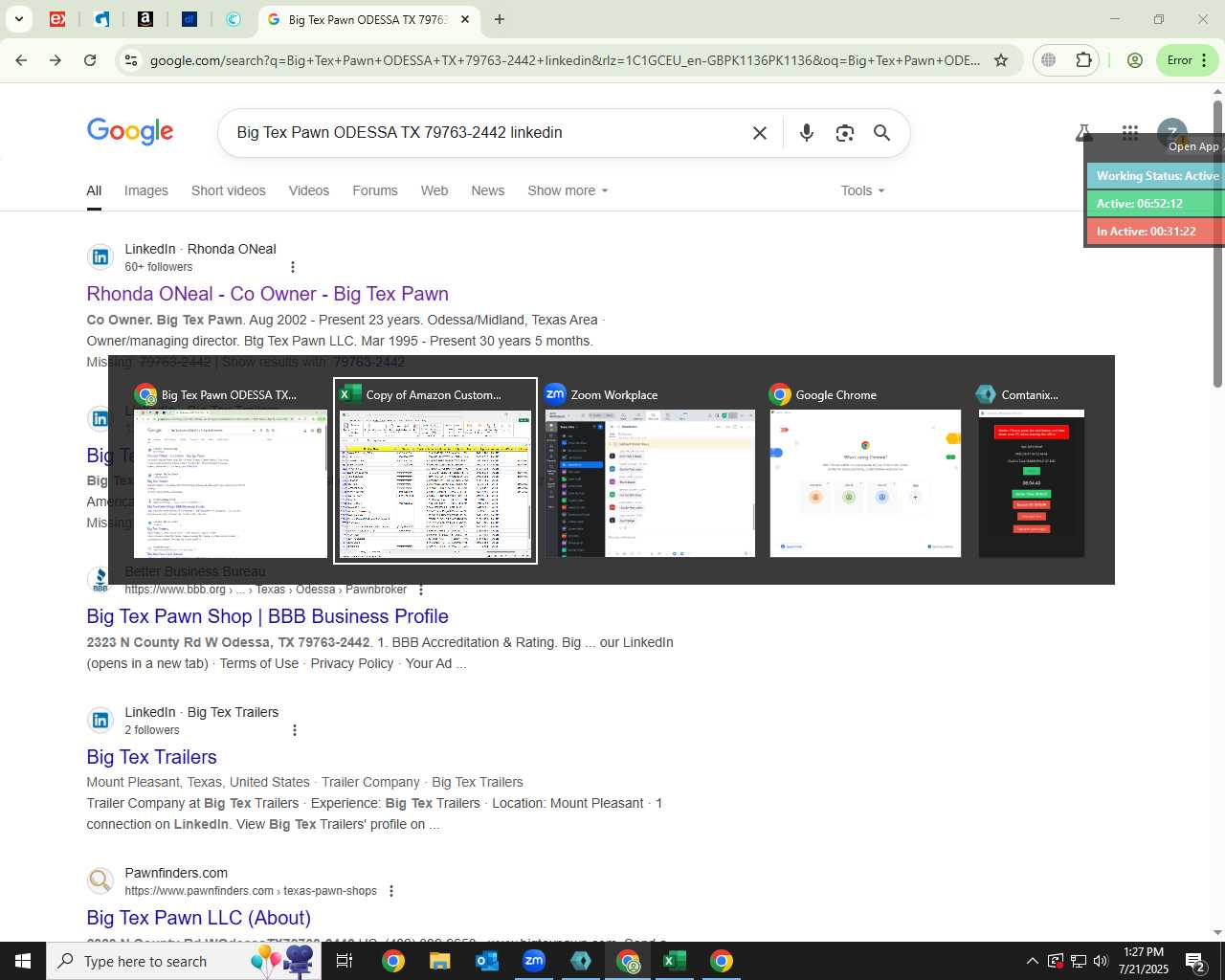Open the pinned tab with light blue C icon
The height and width of the screenshot is (980, 1225).
(234, 19)
